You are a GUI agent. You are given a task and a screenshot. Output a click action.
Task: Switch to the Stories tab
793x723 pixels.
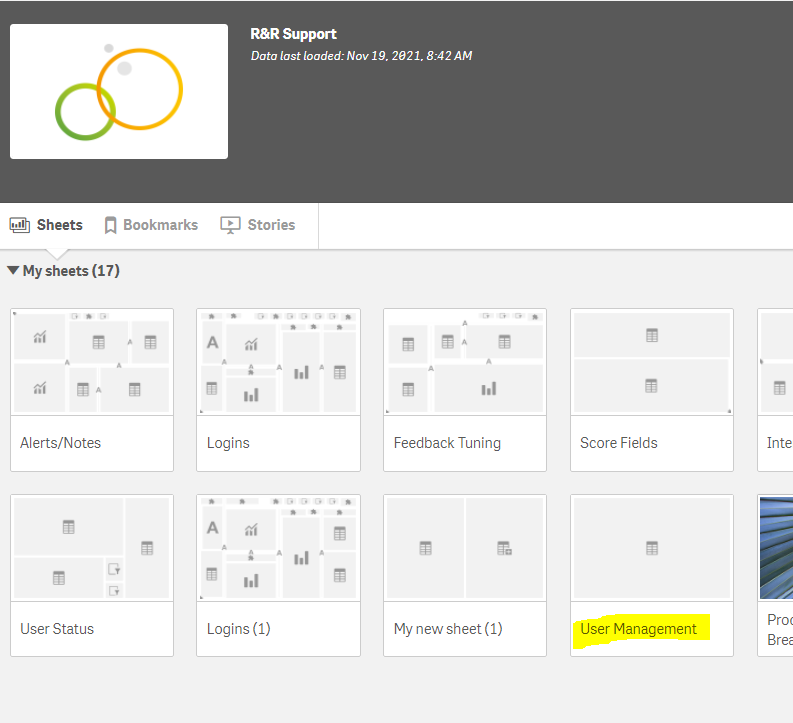[257, 225]
